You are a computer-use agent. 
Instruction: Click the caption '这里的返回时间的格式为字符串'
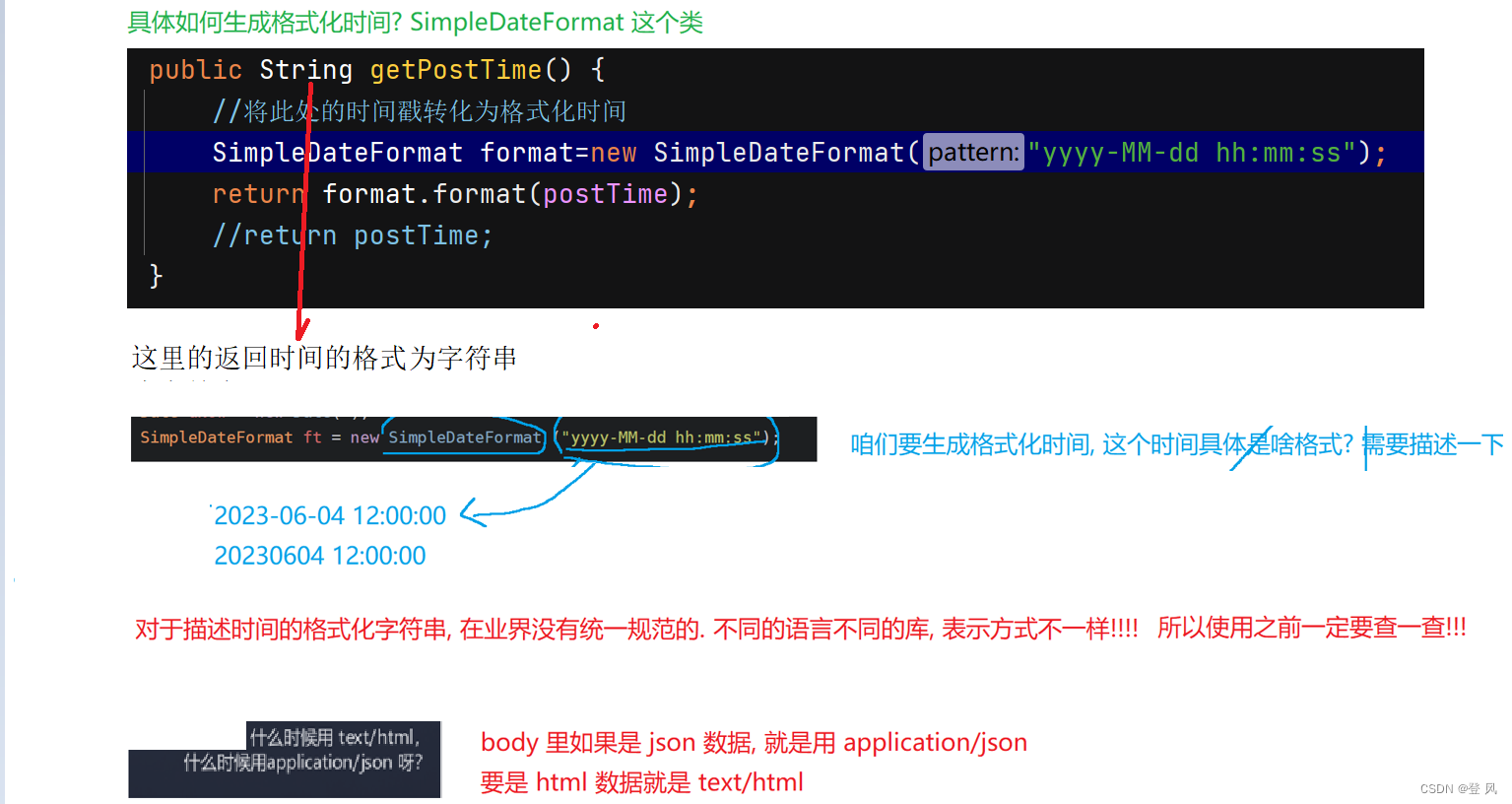click(324, 358)
